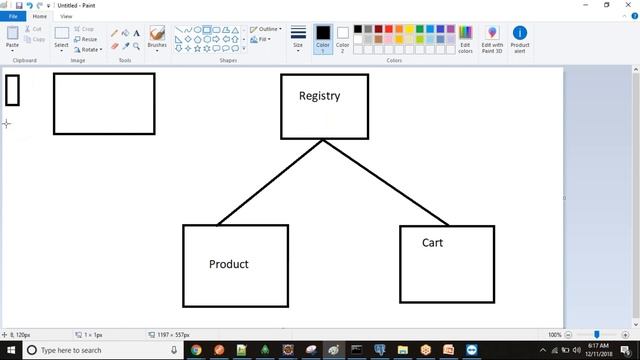Pick the purple color swatch

point(451,29)
